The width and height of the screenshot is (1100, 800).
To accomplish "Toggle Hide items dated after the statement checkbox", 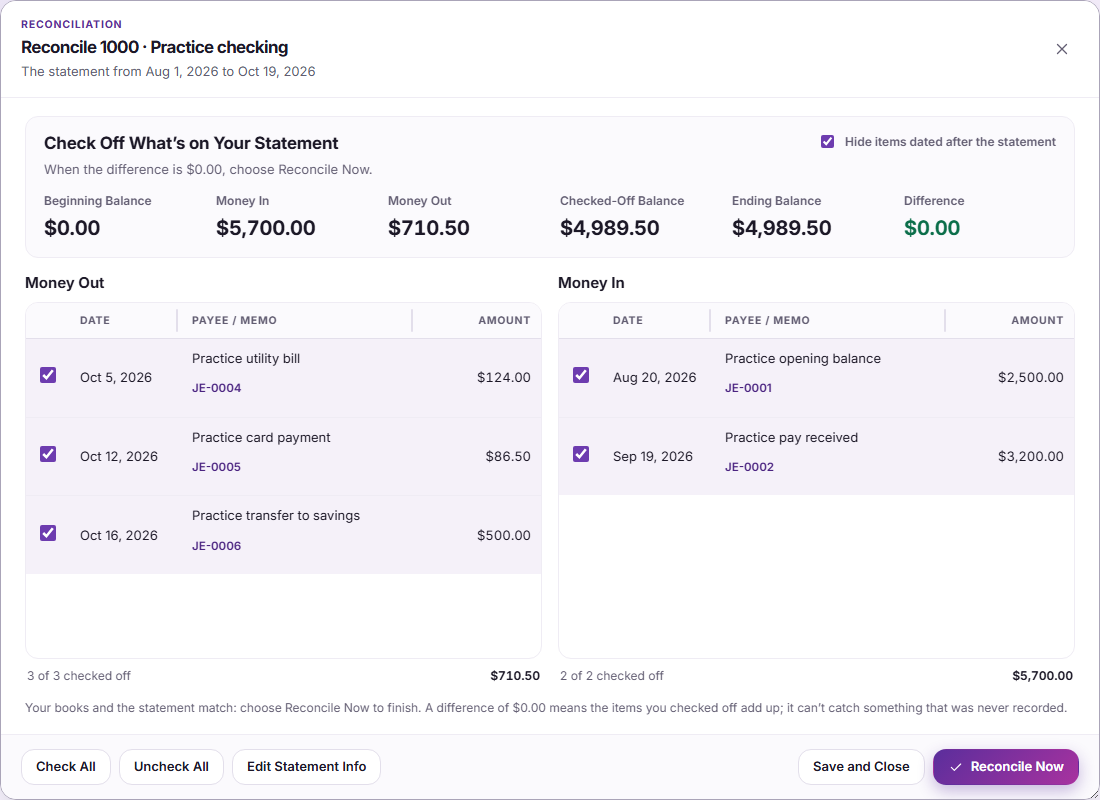I will (827, 142).
